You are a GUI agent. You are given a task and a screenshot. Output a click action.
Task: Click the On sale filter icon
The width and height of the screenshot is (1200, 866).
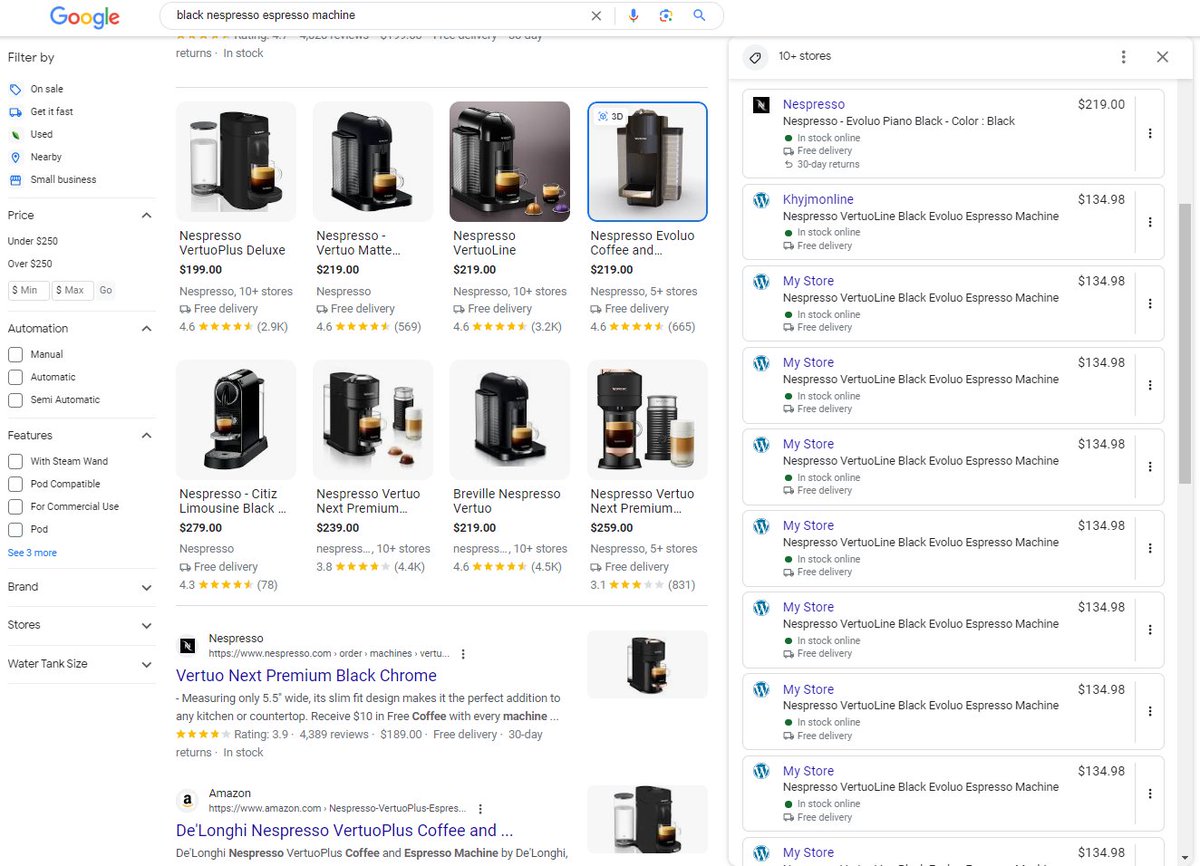[x=14, y=88]
